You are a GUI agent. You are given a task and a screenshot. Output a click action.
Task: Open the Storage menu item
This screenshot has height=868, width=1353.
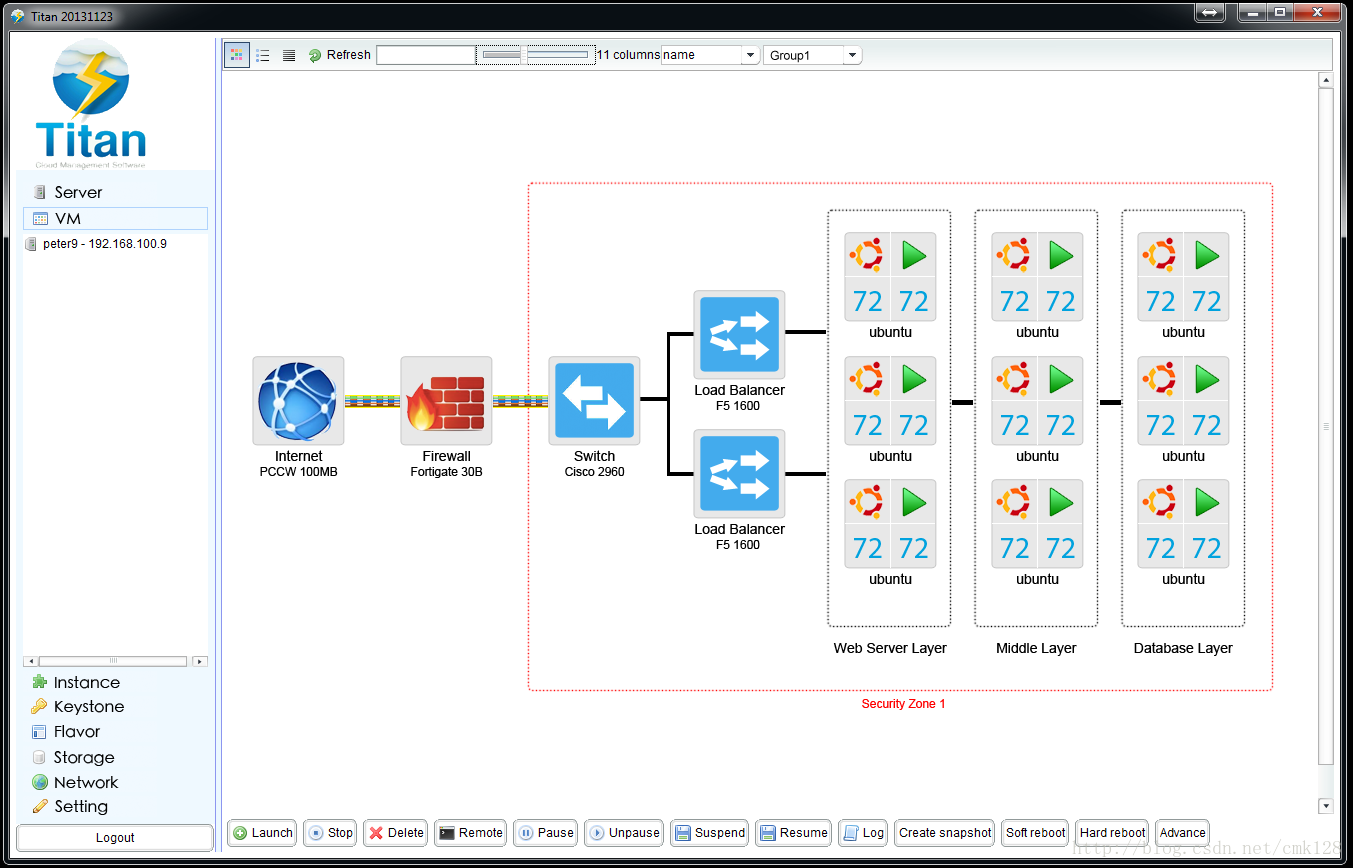click(x=73, y=757)
